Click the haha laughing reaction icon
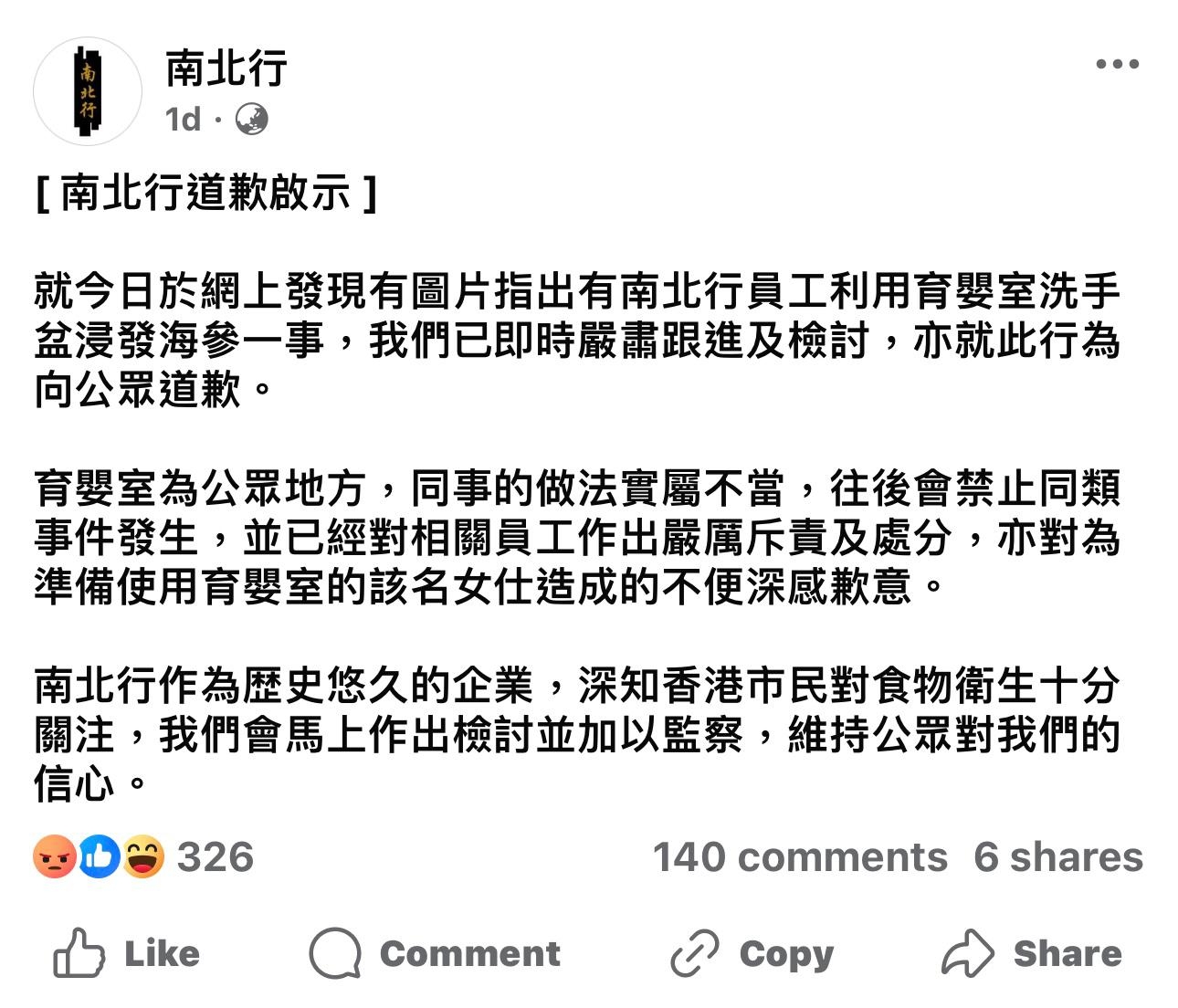 pos(143,856)
